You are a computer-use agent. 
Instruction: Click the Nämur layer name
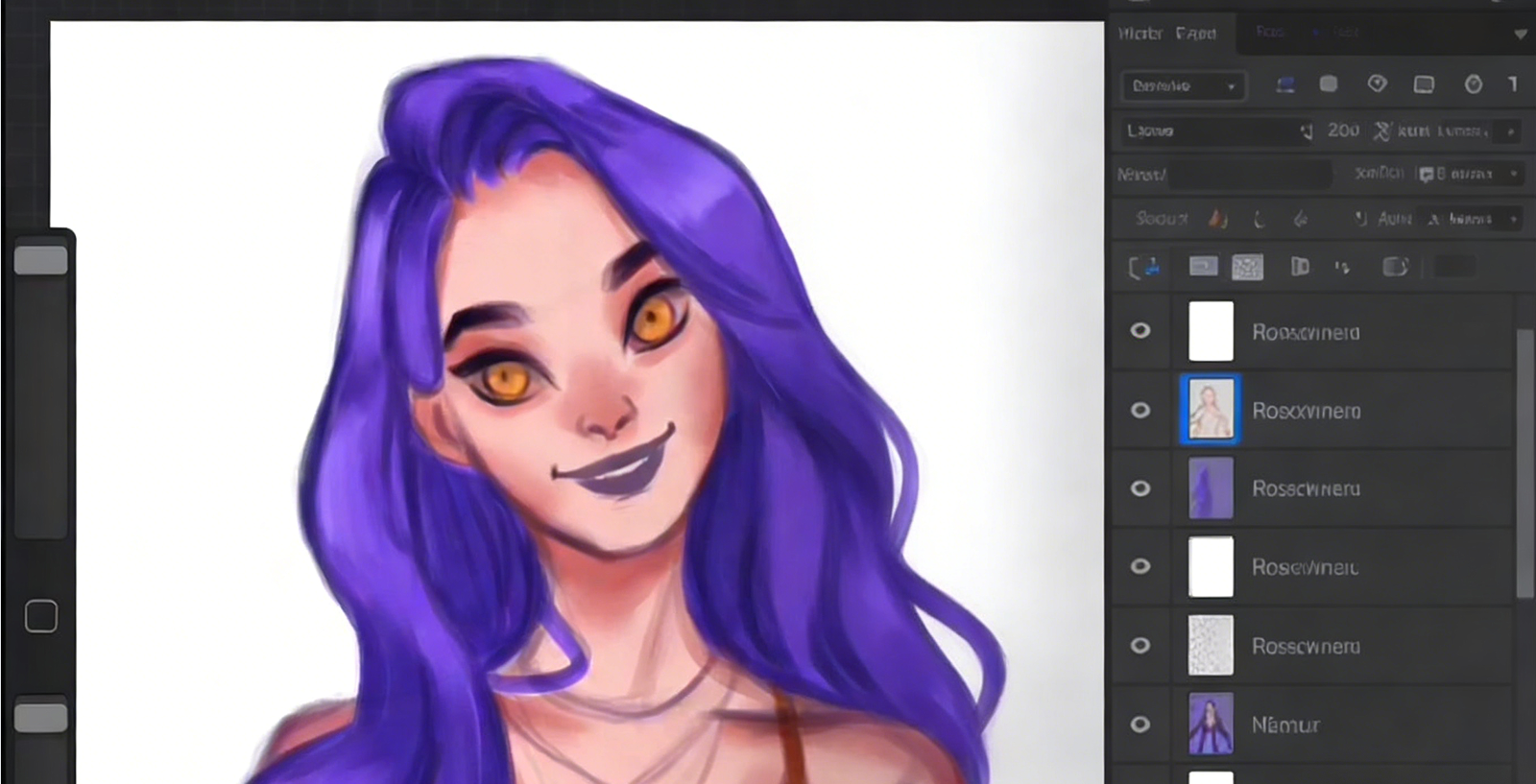click(x=1285, y=725)
